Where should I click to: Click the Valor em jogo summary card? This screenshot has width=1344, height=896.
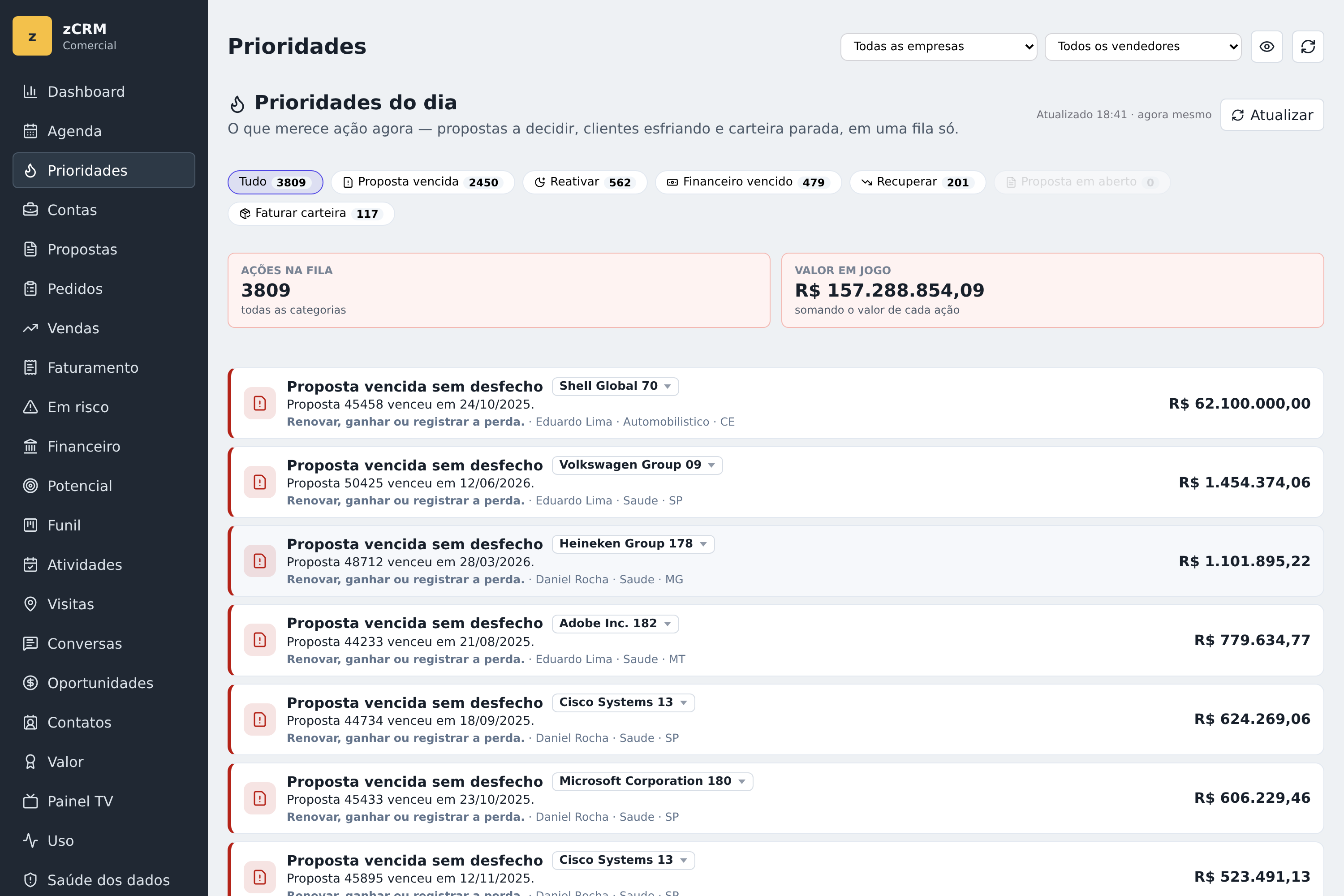pos(1052,290)
